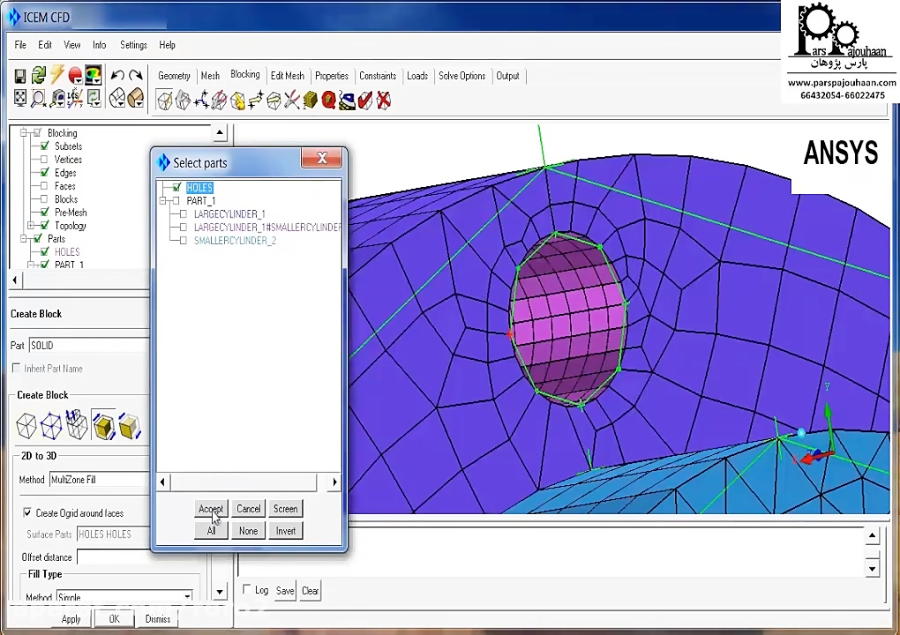Click the Dismiss button

click(x=157, y=619)
